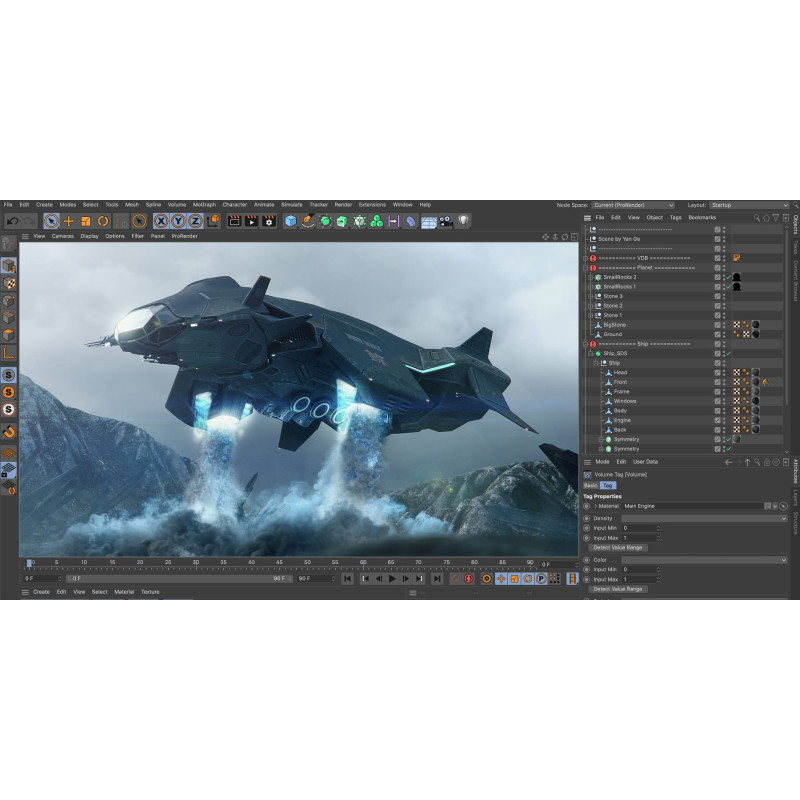Click the search icon in Object Manager
The height and width of the screenshot is (800, 800).
click(x=757, y=217)
